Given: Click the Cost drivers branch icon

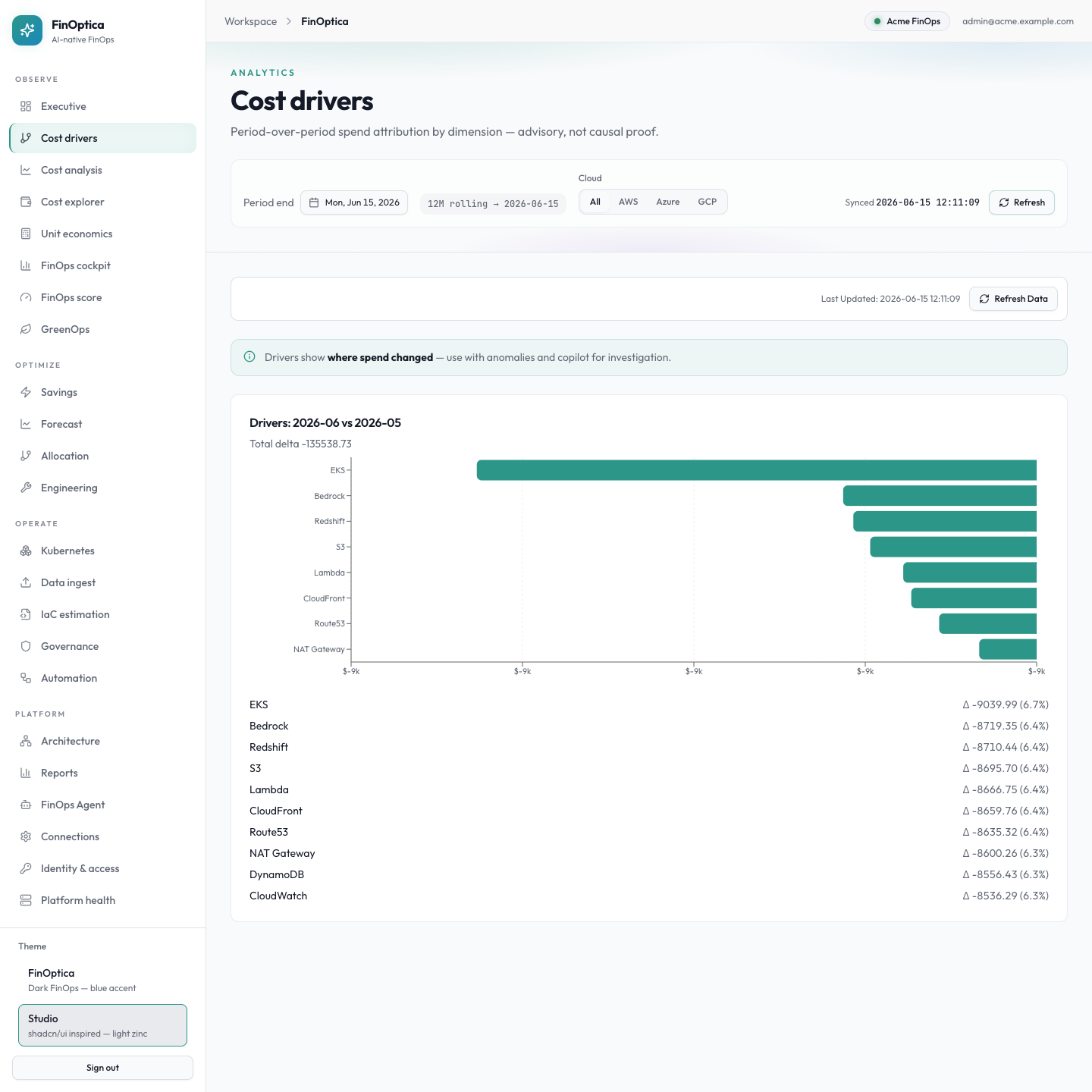Looking at the screenshot, I should (26, 138).
